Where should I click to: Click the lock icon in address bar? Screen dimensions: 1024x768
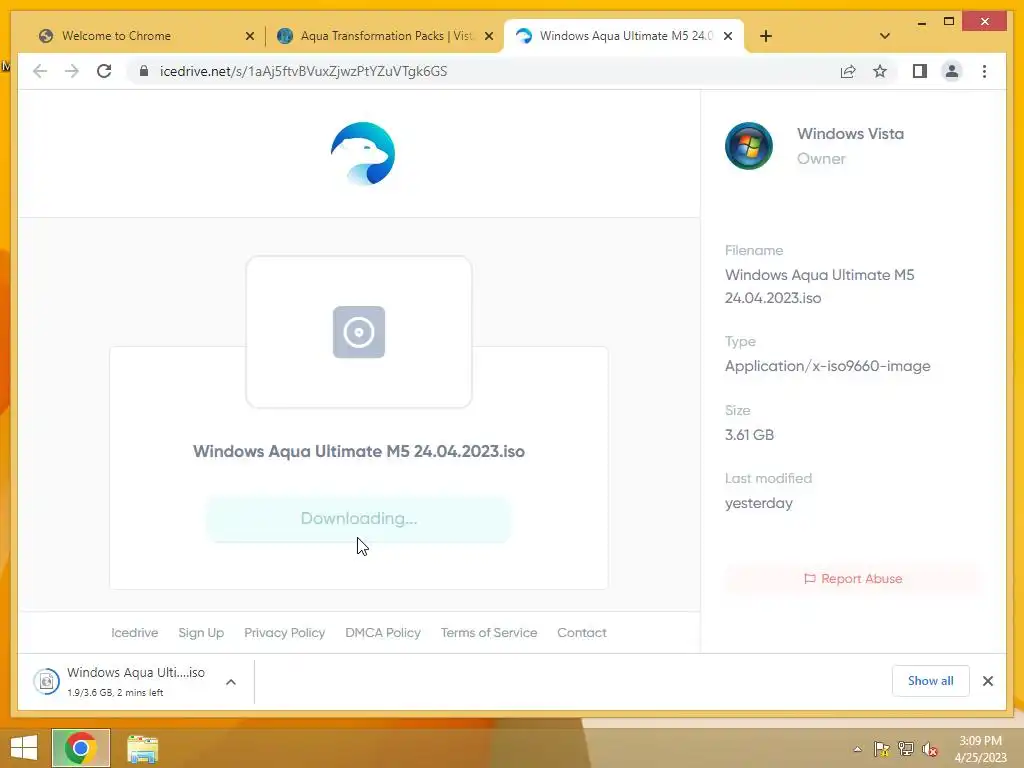[x=144, y=71]
